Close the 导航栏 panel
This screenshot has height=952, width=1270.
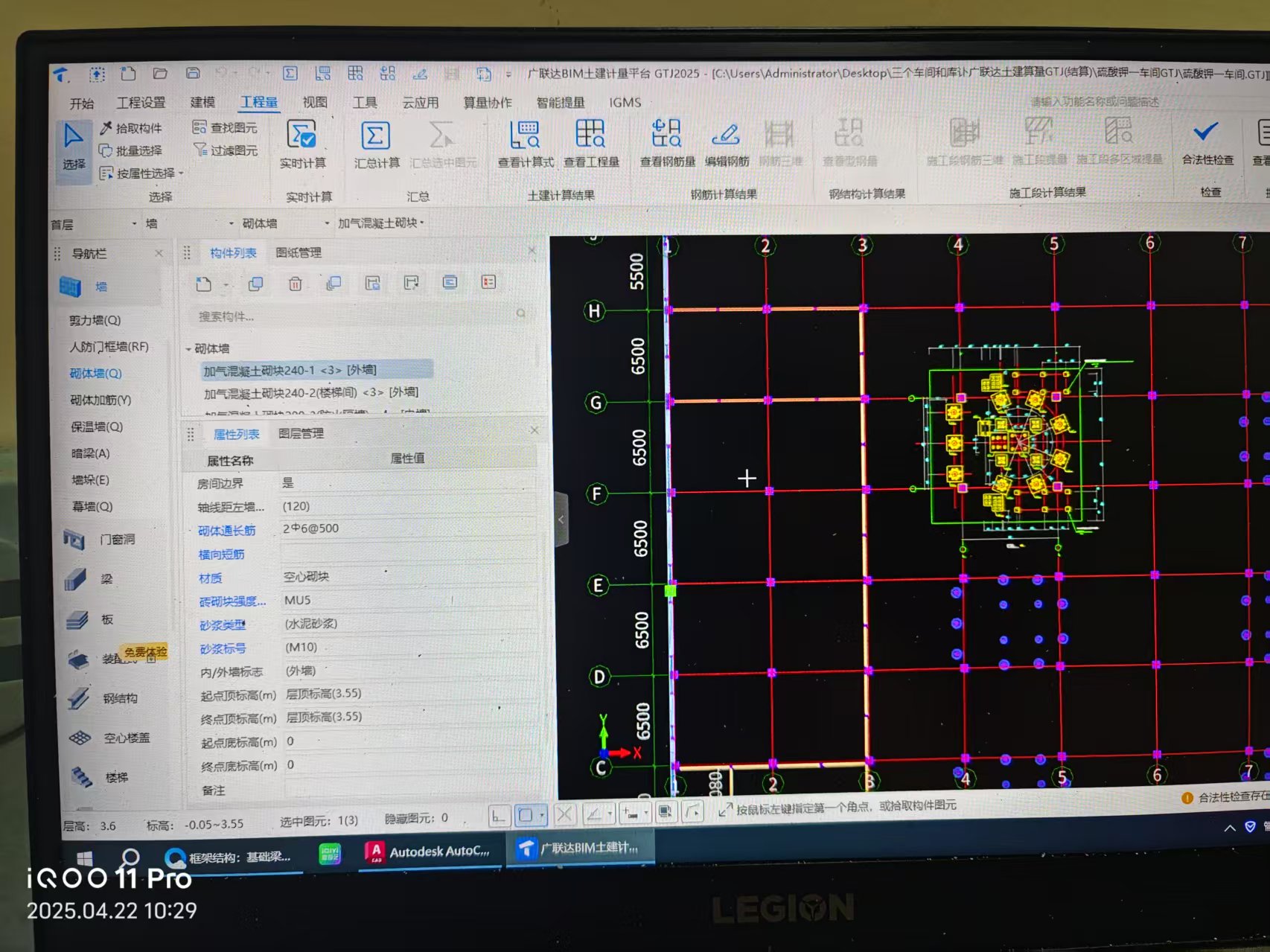click(159, 254)
